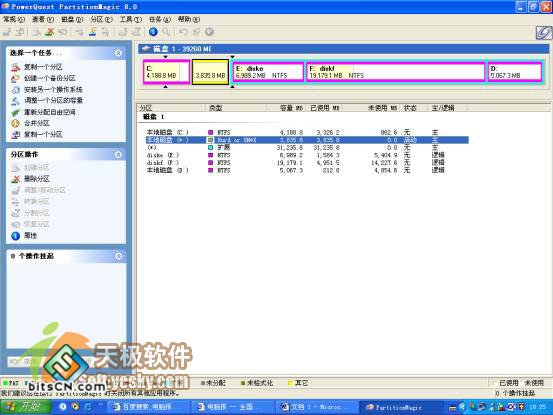This screenshot has height=415, width=553.
Task: Click the 重新分配自由空间 link
Action: point(50,112)
